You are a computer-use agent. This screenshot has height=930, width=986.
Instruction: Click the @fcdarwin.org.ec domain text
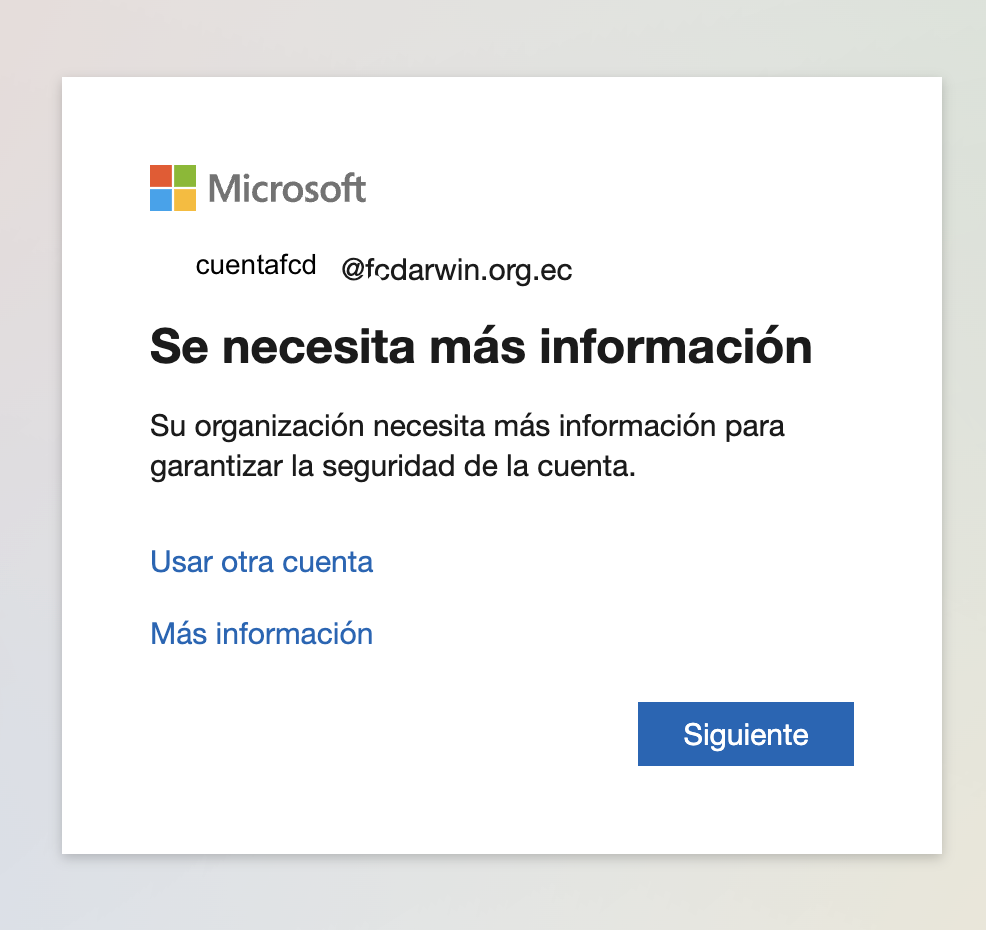click(x=457, y=270)
